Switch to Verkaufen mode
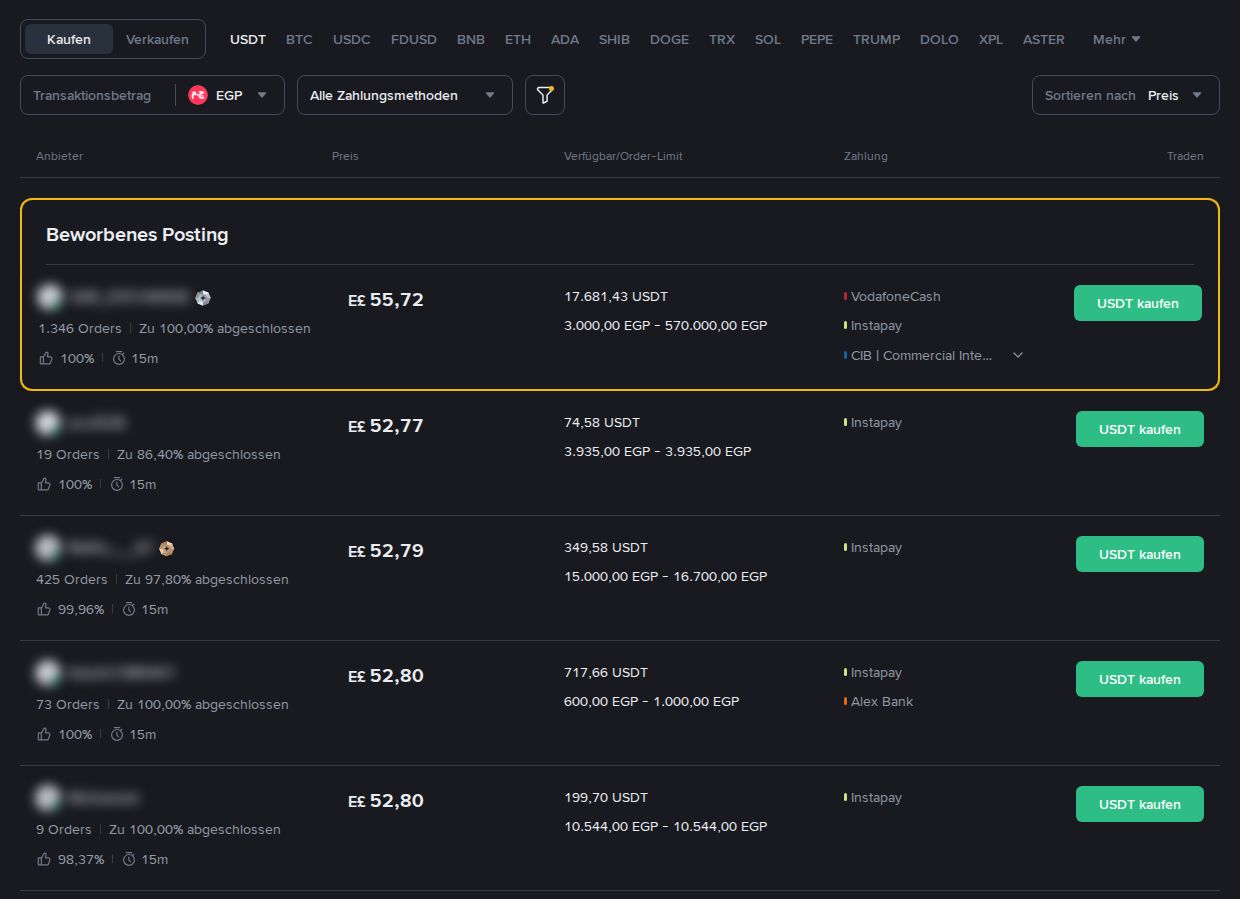1240x899 pixels. 157,39
